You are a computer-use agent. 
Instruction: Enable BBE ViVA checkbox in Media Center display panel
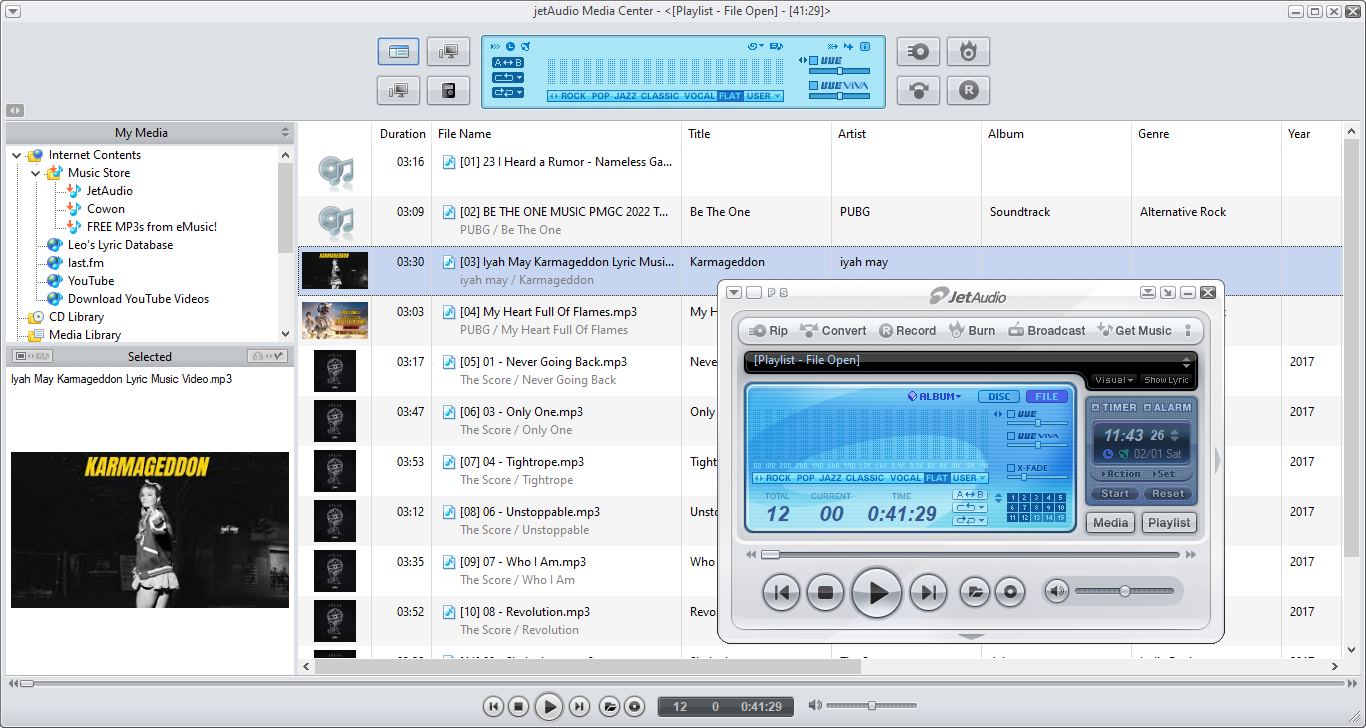point(813,86)
